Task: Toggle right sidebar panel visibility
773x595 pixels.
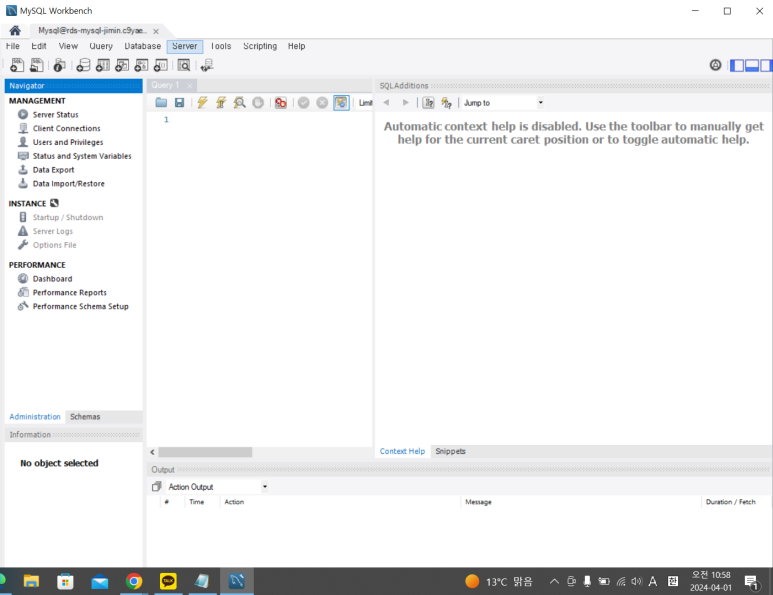Action: [766, 65]
